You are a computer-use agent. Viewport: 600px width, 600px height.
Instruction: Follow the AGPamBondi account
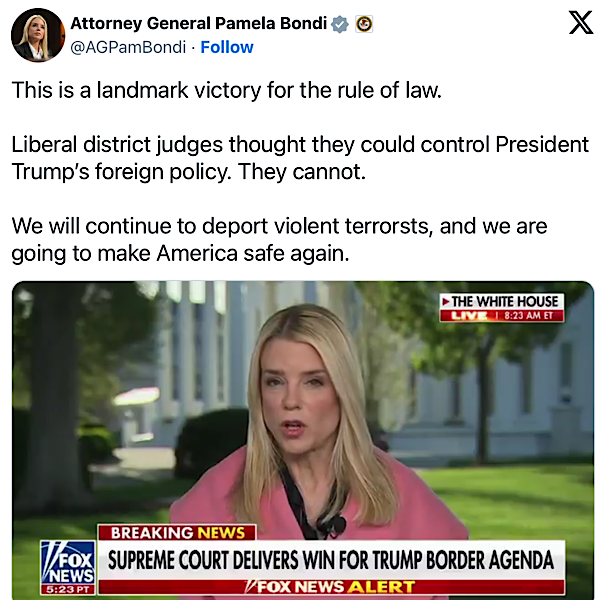227,47
